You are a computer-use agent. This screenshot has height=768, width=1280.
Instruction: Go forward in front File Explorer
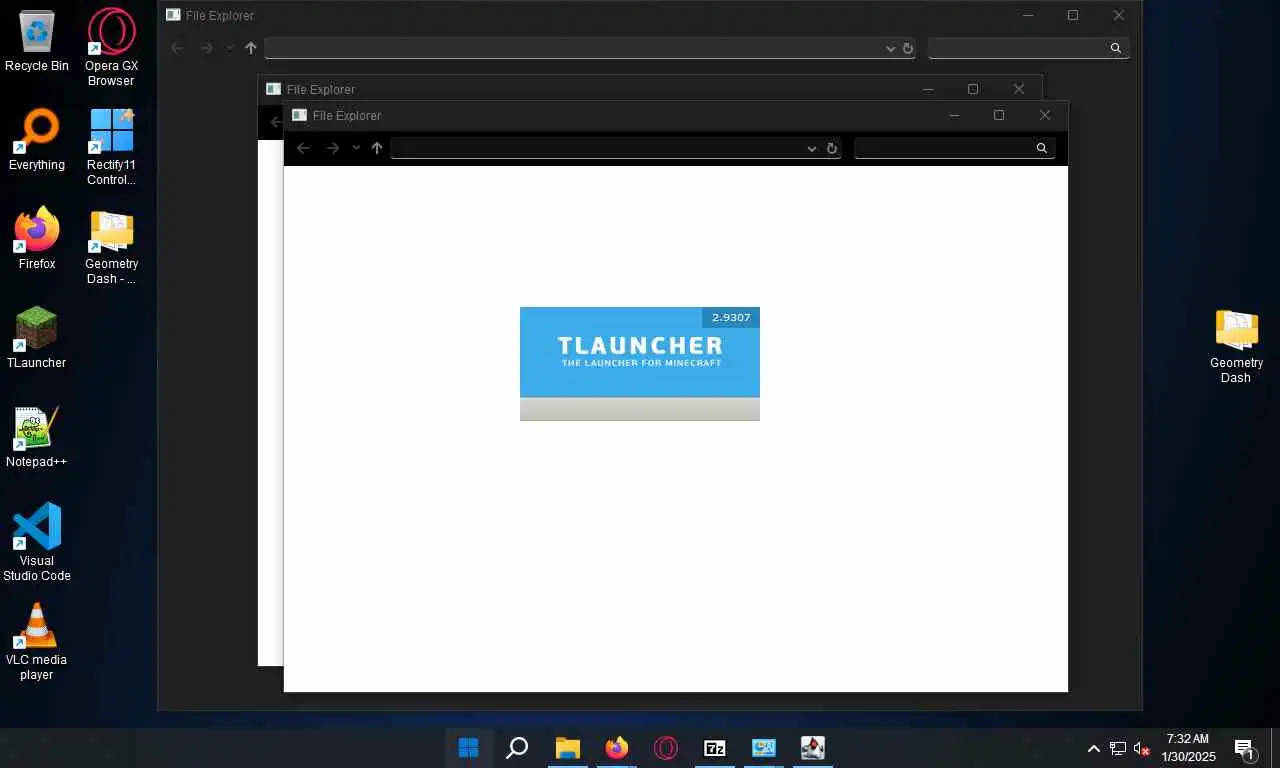click(x=333, y=148)
